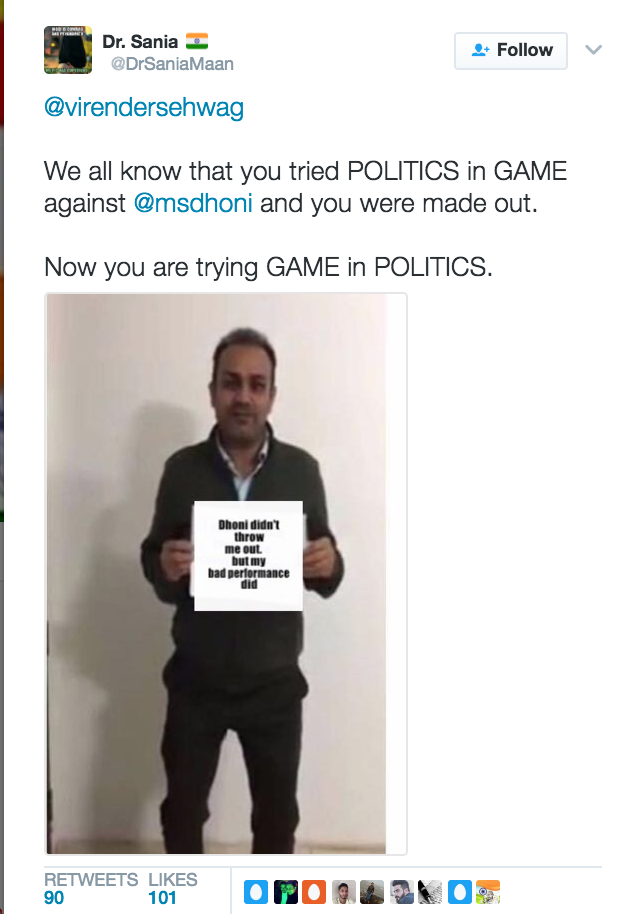
Task: Open the @virendersehwag mention link
Action: point(144,108)
